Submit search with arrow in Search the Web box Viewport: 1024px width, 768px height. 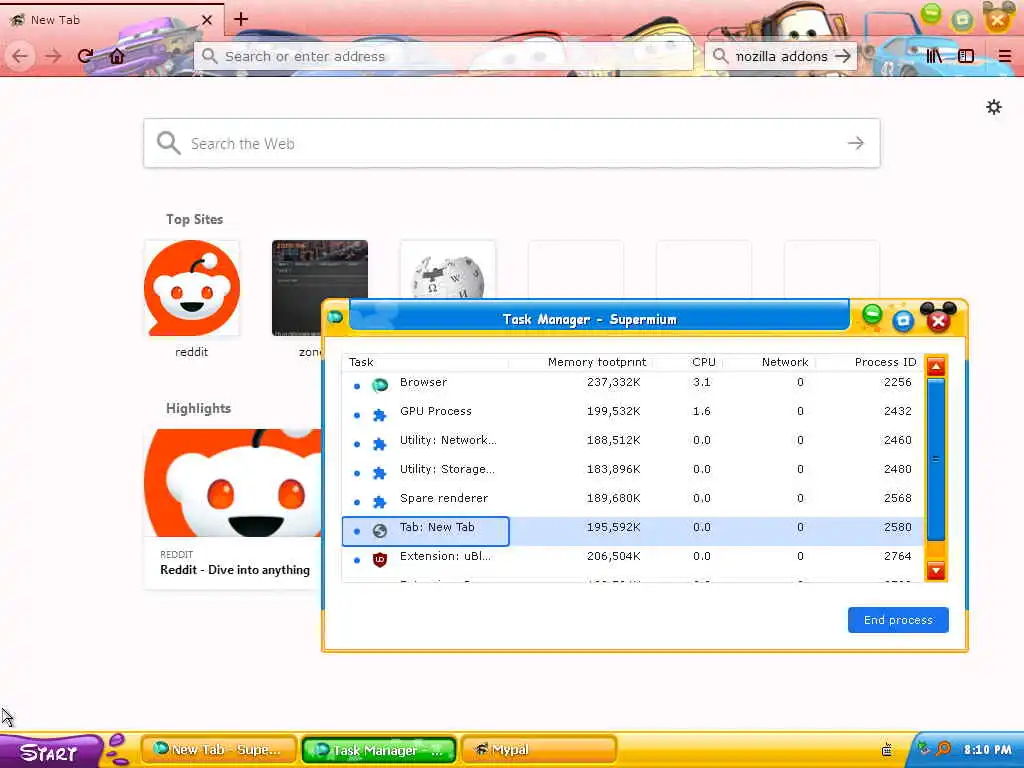point(856,143)
